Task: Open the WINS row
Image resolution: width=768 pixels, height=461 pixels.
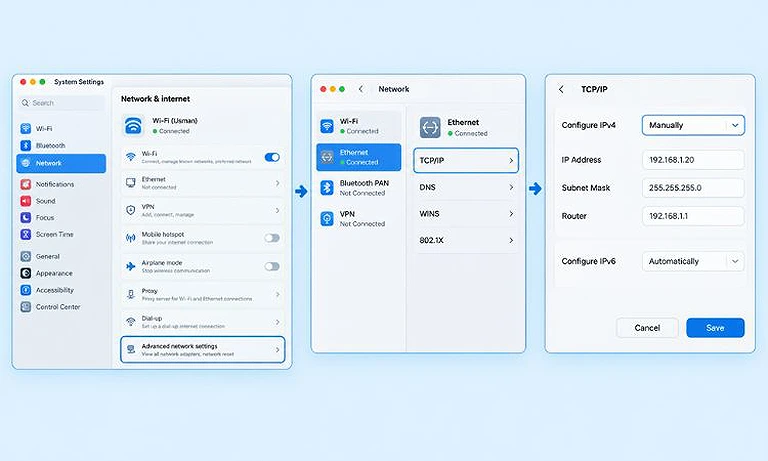Action: [x=466, y=214]
